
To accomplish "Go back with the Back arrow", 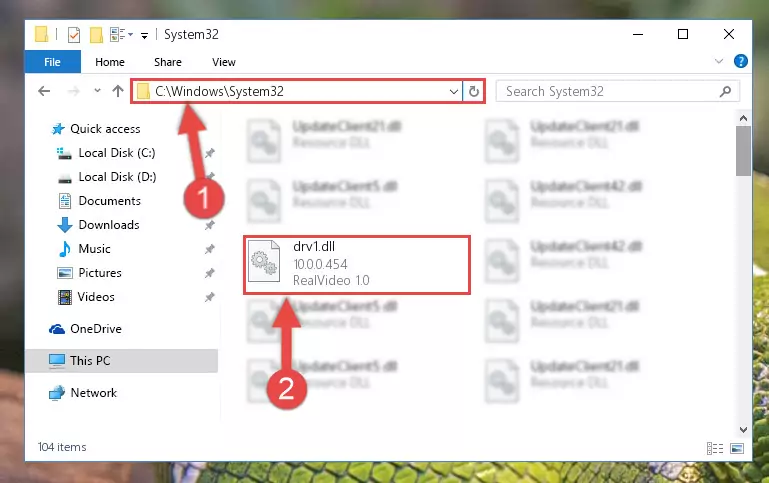I will tap(44, 91).
